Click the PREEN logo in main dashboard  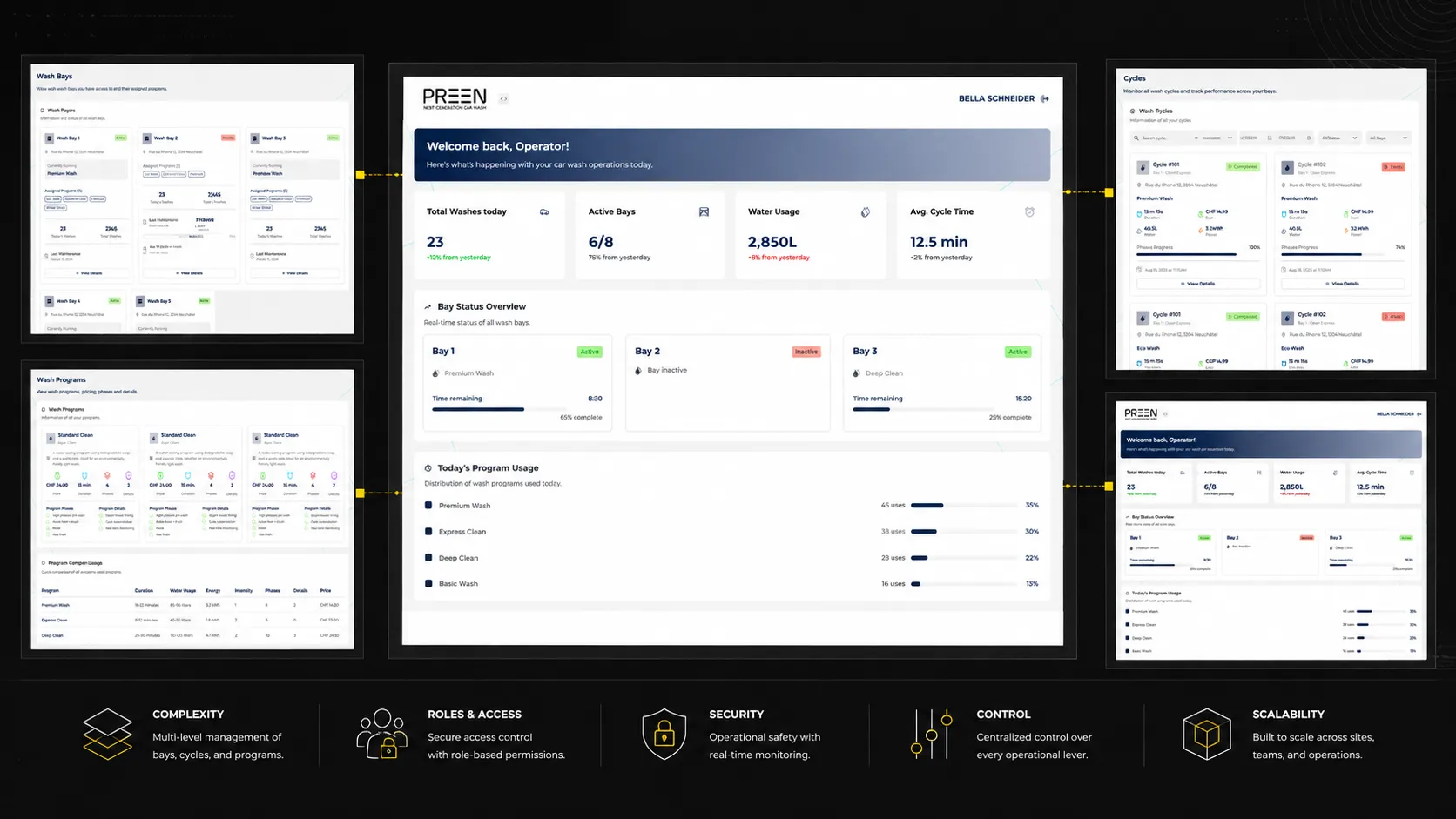(x=455, y=98)
